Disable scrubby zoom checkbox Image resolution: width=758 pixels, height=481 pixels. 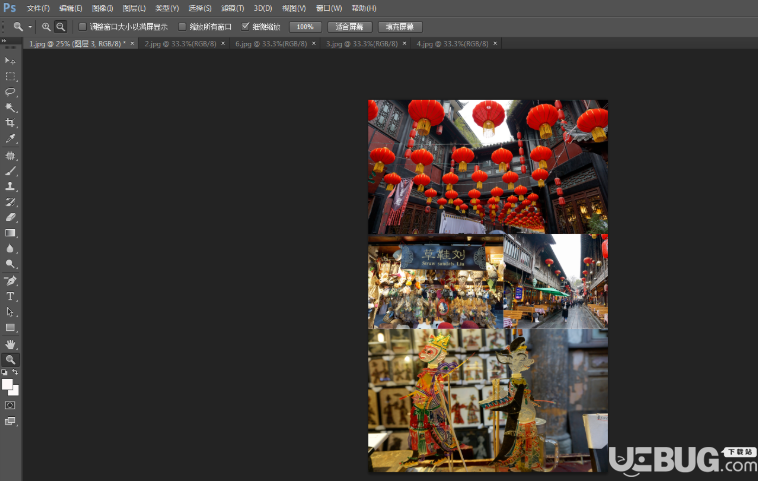coord(246,27)
